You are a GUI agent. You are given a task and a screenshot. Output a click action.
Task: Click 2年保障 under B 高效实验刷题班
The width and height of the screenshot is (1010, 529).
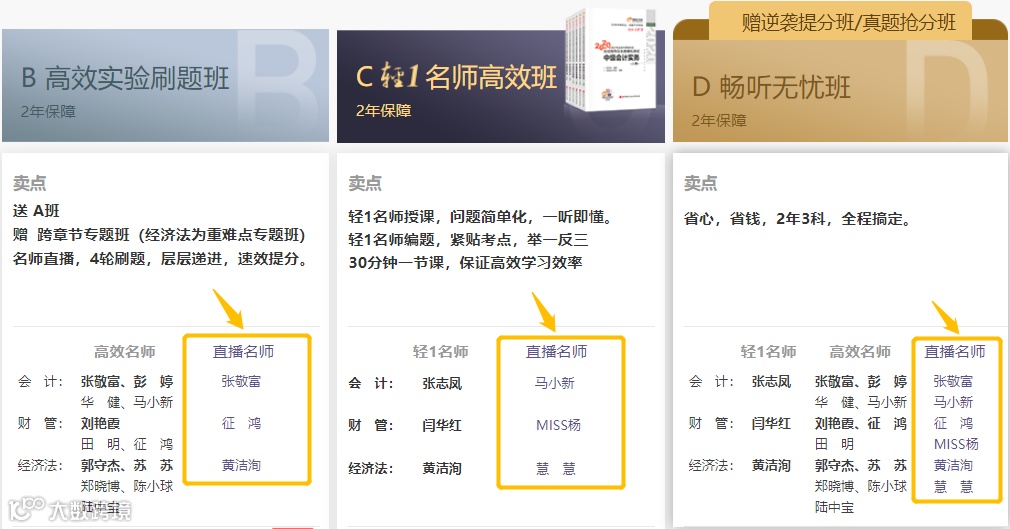coord(48,111)
